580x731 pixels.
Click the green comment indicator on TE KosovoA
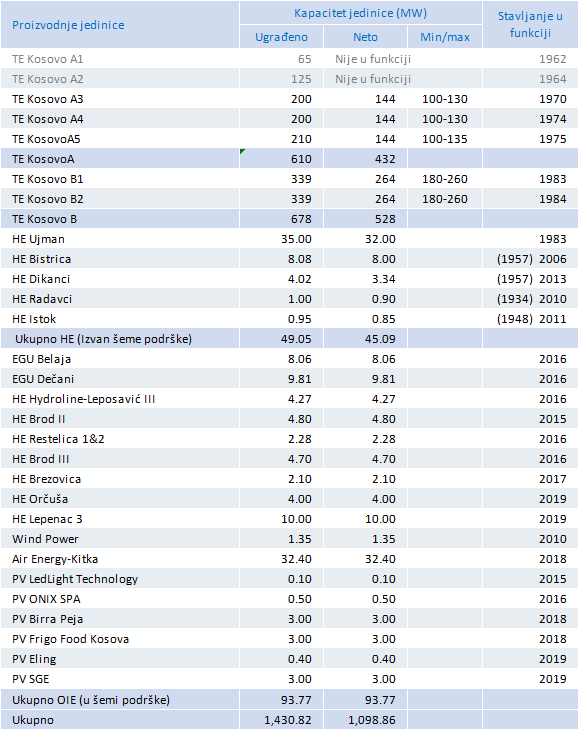(242, 151)
